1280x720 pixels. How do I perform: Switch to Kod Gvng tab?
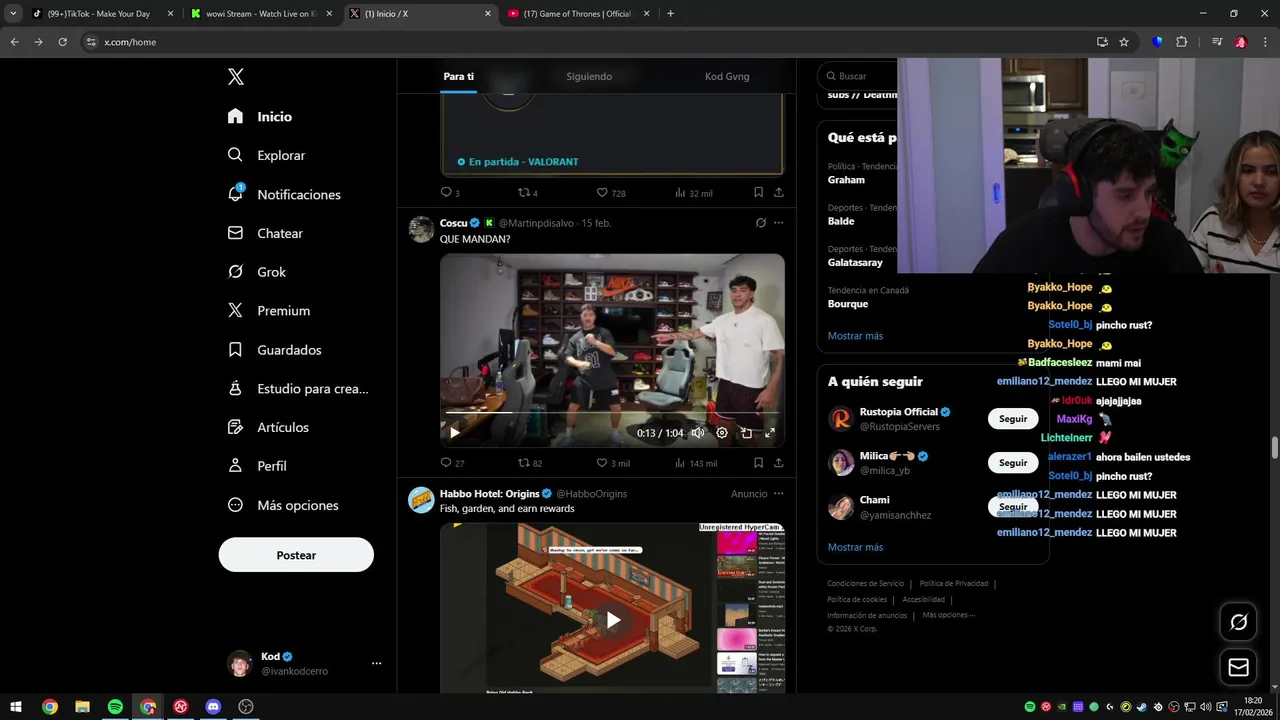click(727, 76)
